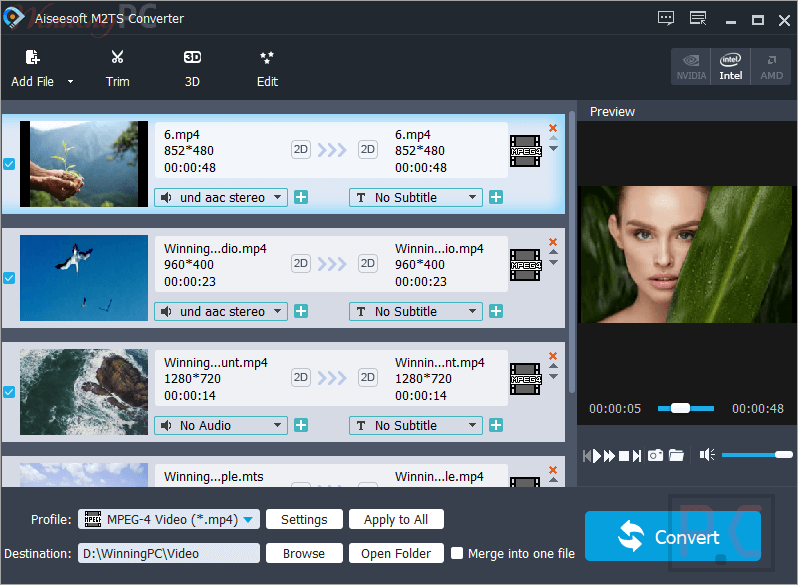Uncheck the Winning...unt.mp4 file checkbox
Image resolution: width=798 pixels, height=585 pixels.
pos(9,392)
